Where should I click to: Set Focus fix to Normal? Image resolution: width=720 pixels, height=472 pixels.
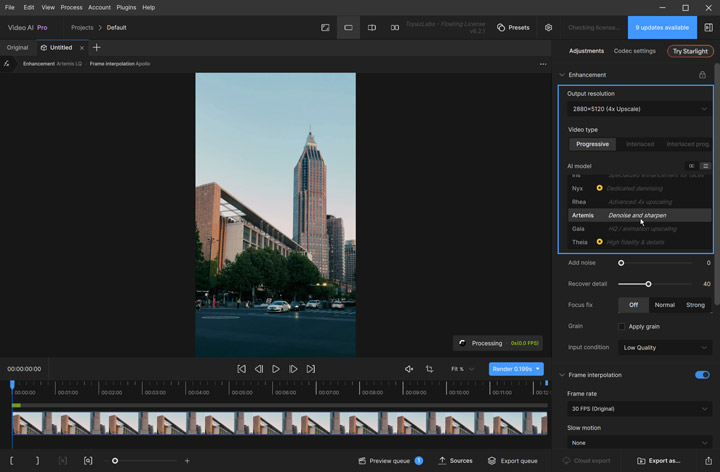point(664,305)
